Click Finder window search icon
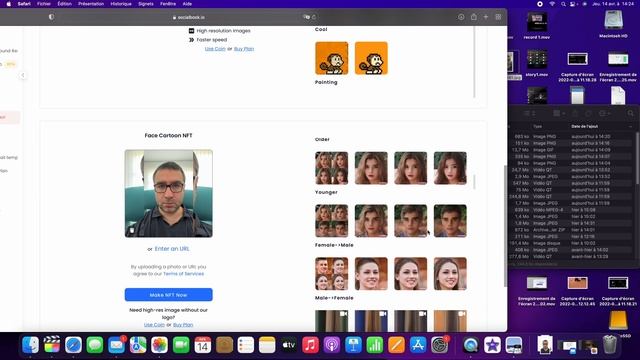The height and width of the screenshot is (360, 640). (631, 113)
